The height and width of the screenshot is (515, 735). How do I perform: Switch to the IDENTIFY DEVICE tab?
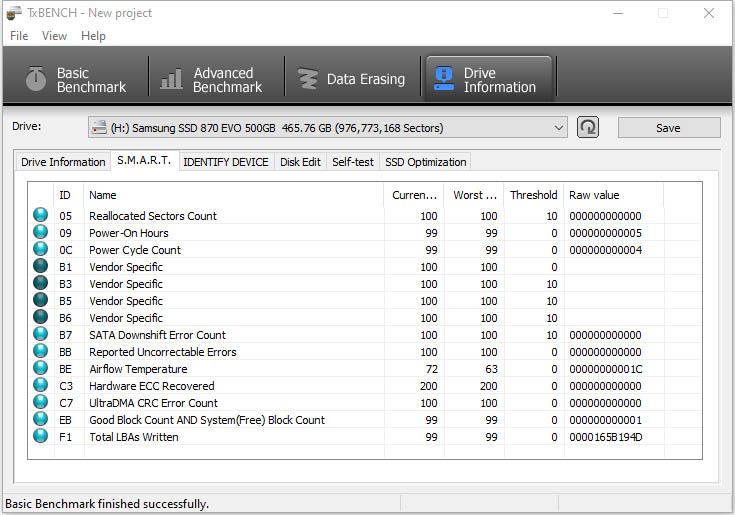pyautogui.click(x=226, y=162)
